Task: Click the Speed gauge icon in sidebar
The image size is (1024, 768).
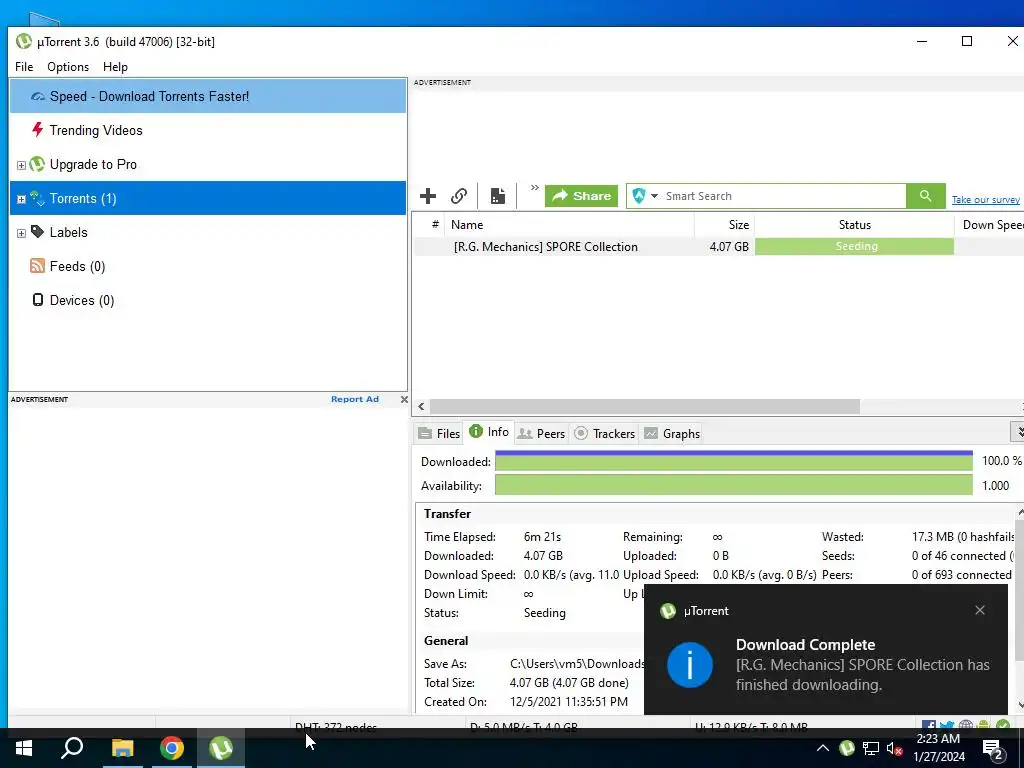Action: tap(38, 97)
